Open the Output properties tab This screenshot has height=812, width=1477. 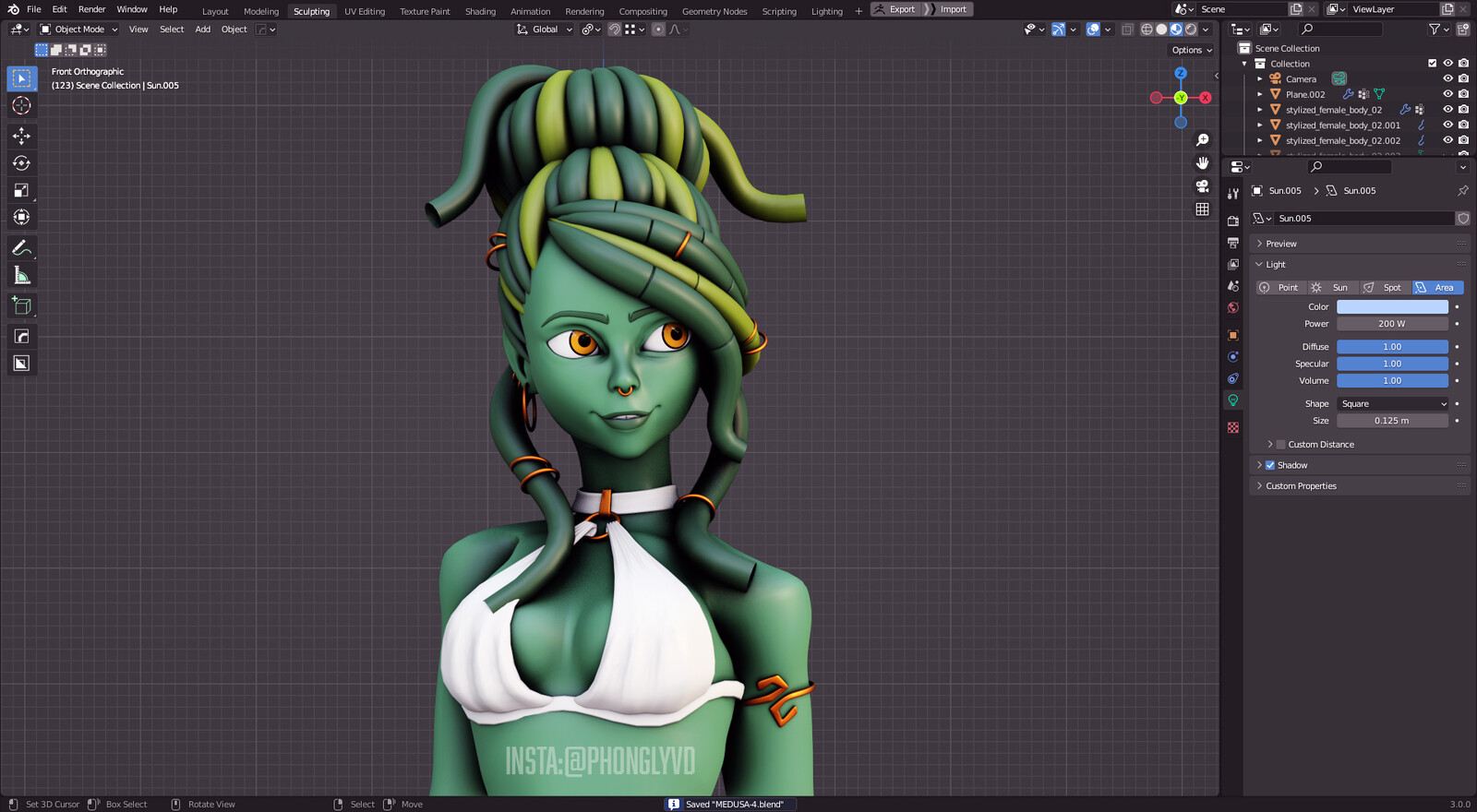coord(1233,243)
